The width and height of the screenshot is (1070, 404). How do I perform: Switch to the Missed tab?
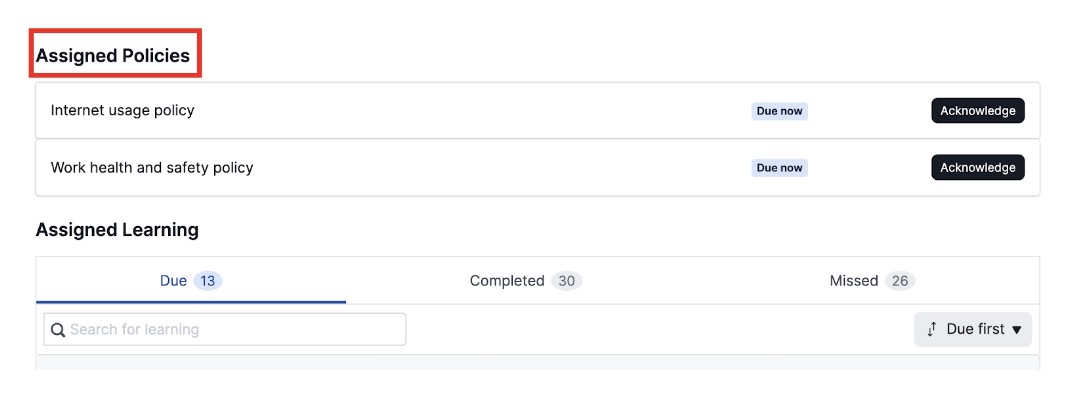pos(871,280)
